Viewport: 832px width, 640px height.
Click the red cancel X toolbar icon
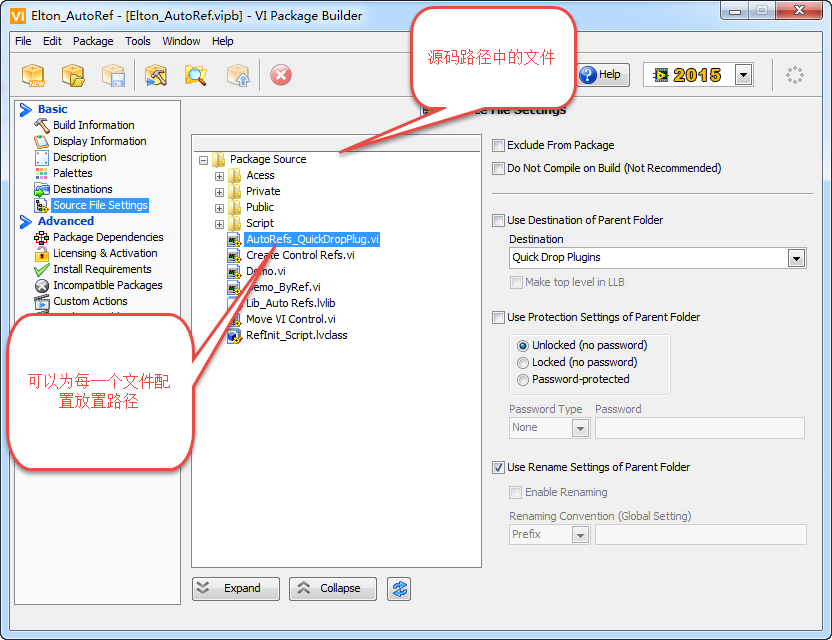281,75
